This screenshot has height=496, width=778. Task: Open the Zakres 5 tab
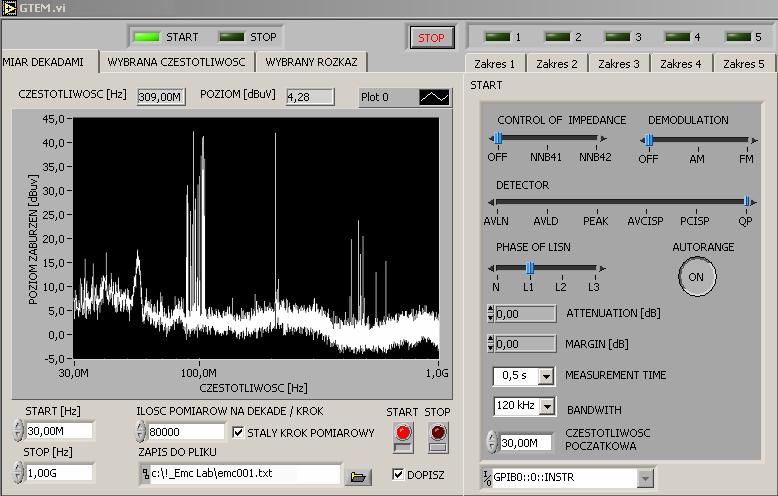pos(743,64)
